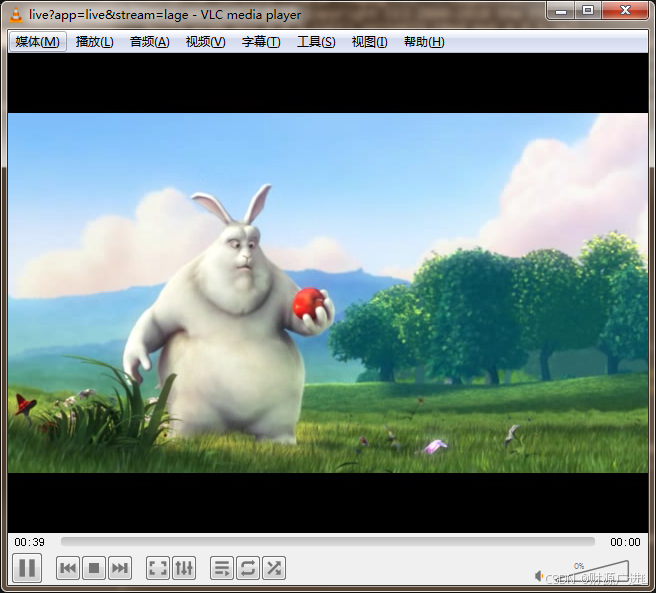Pause playback with the pause button
The height and width of the screenshot is (593, 656).
click(x=27, y=567)
